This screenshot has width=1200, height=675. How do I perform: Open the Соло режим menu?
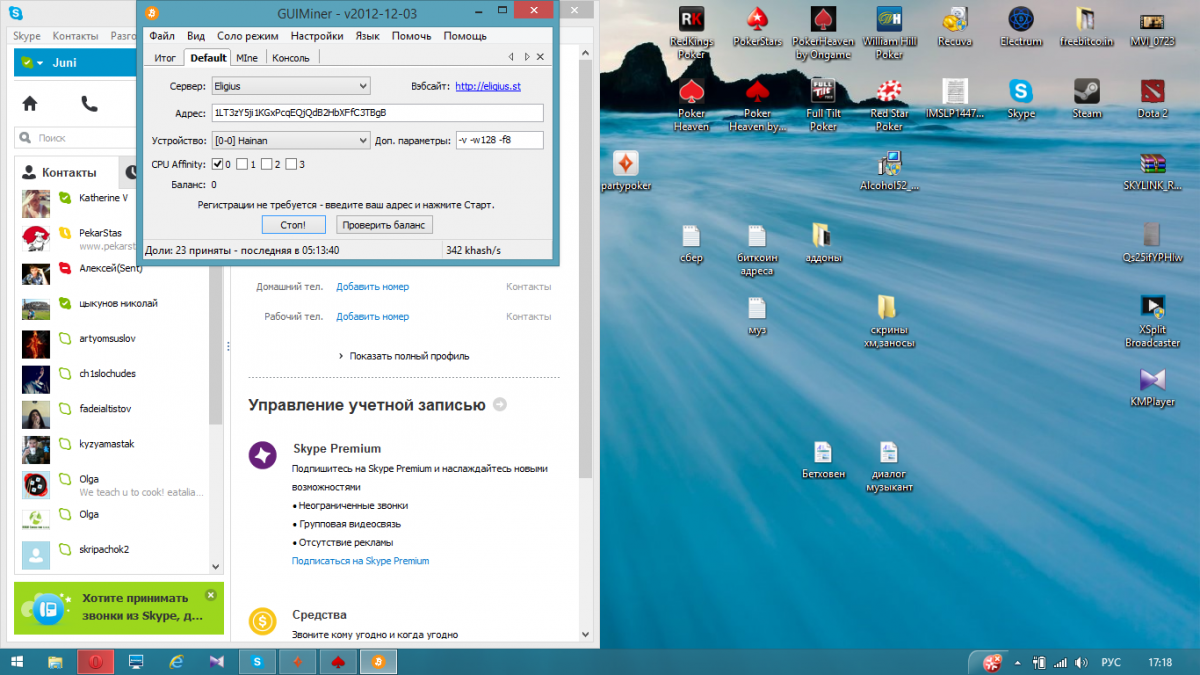click(247, 35)
